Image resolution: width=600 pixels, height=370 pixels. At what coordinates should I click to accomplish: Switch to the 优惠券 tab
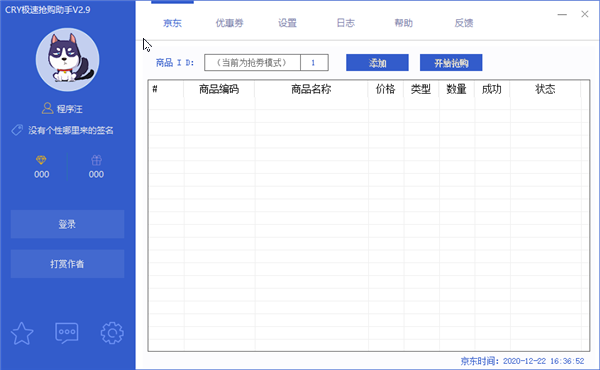pyautogui.click(x=230, y=23)
